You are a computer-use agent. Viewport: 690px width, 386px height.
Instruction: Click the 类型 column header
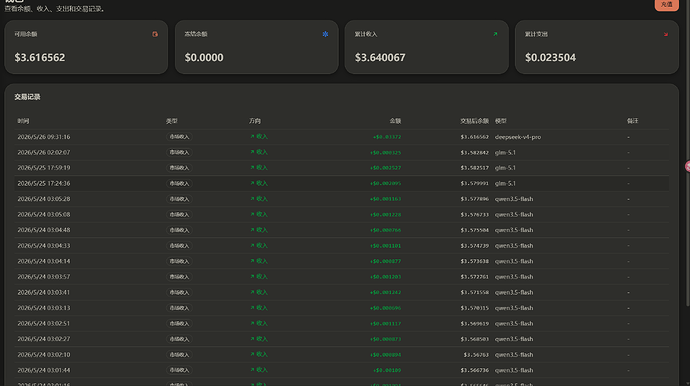[x=172, y=121]
